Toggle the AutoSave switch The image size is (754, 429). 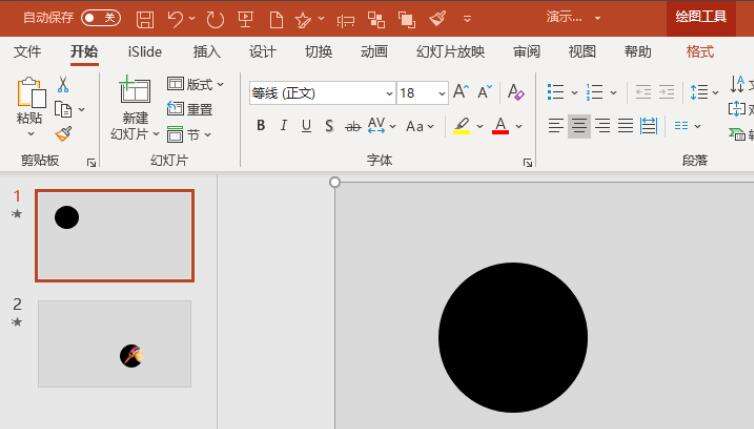point(100,18)
